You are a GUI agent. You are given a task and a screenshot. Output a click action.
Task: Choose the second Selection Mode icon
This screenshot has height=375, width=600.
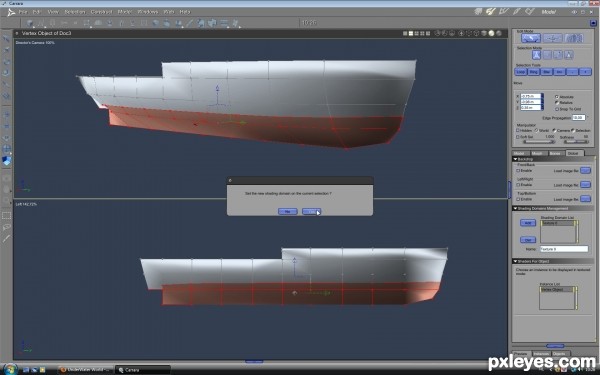point(548,55)
